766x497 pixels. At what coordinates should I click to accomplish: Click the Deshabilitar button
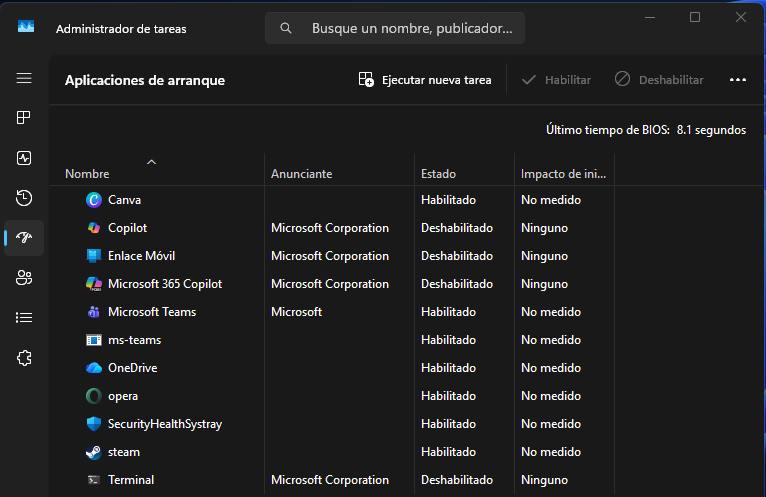(659, 80)
